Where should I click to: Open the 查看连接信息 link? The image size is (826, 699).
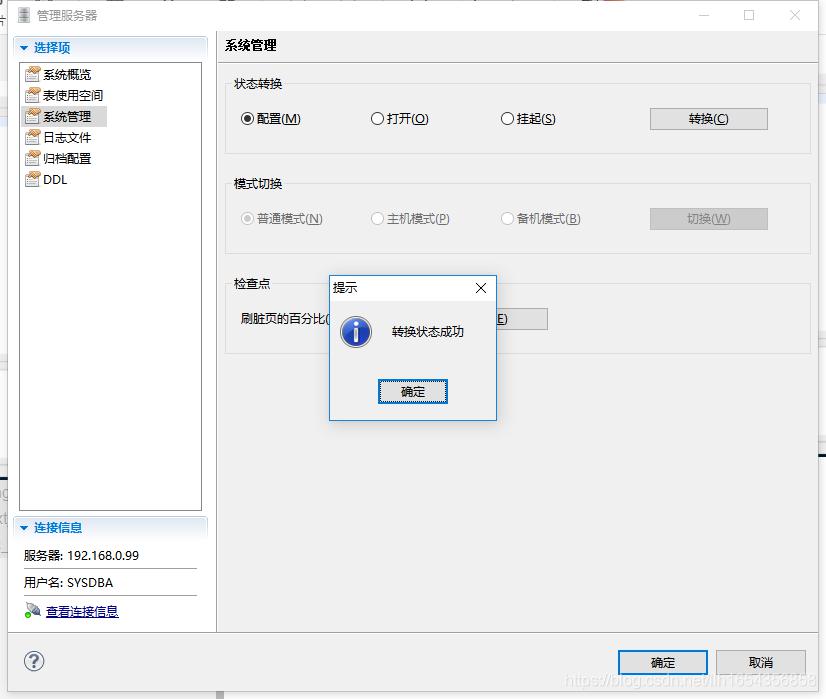coord(82,611)
